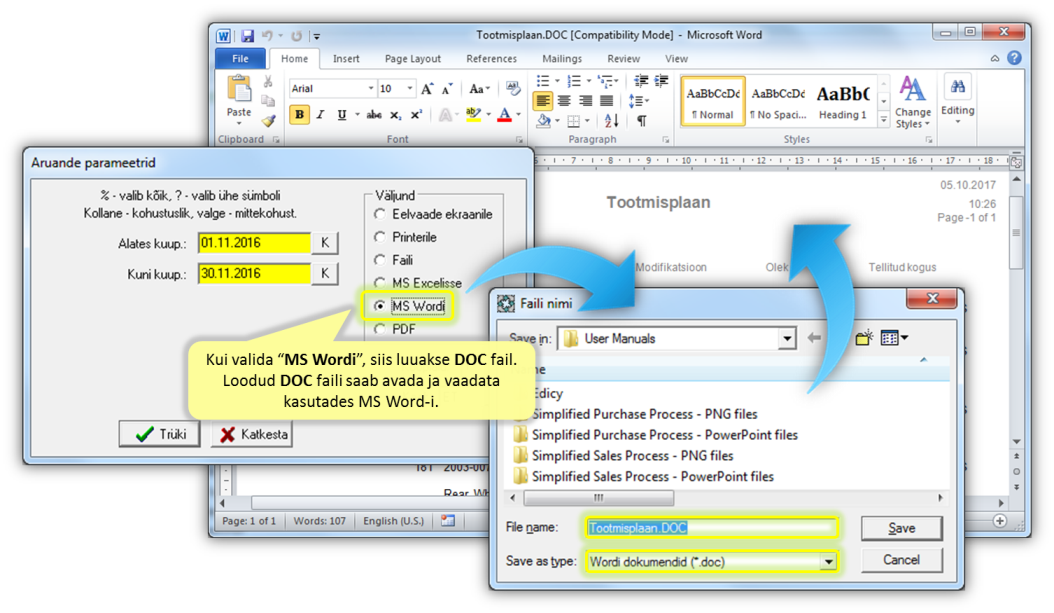Apply Strikethrough formatting in Word
The width and height of the screenshot is (1054, 613).
click(374, 115)
